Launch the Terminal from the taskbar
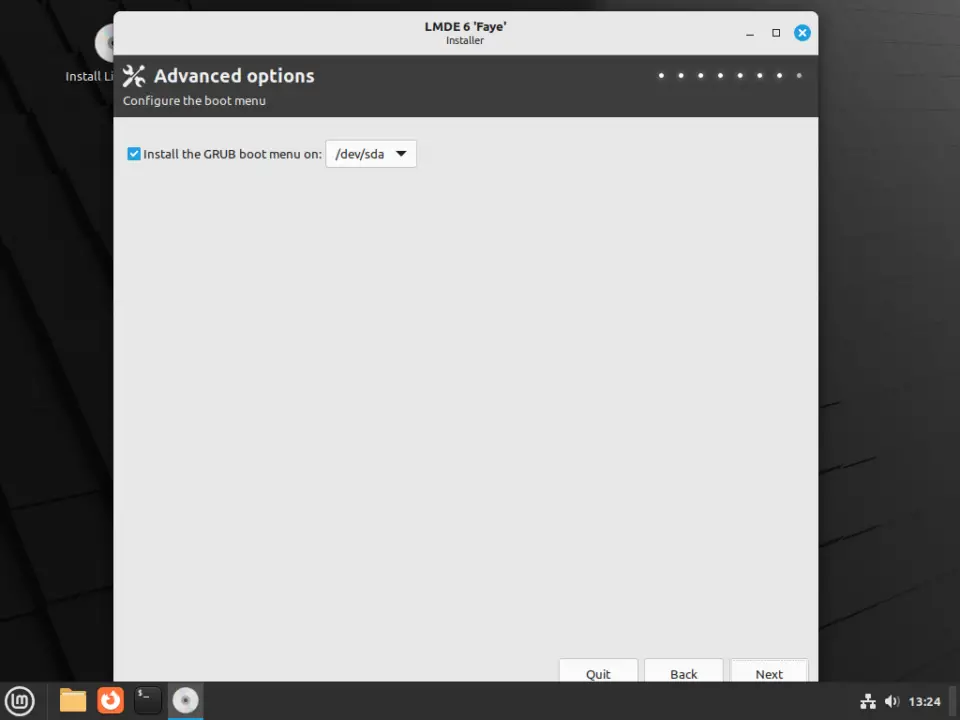Viewport: 960px width, 720px height. point(147,700)
